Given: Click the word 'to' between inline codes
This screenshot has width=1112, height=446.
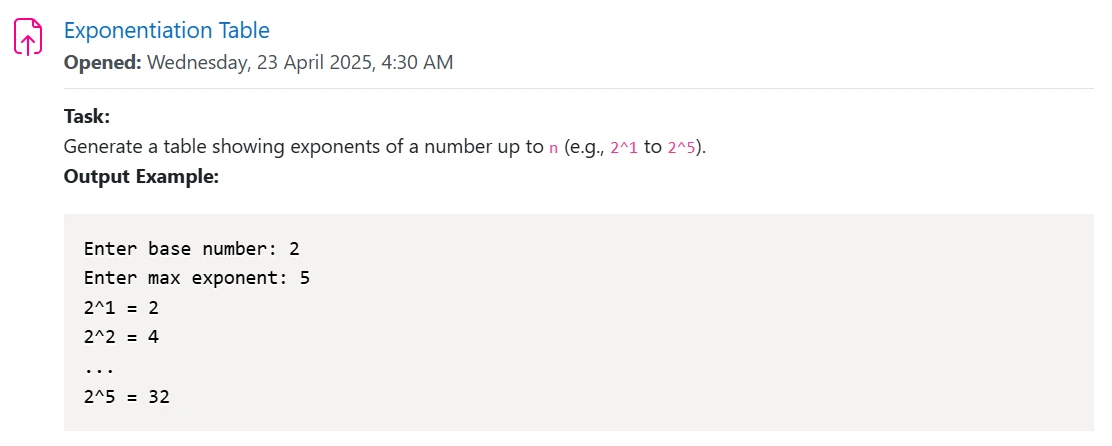Looking at the screenshot, I should click(x=652, y=147).
